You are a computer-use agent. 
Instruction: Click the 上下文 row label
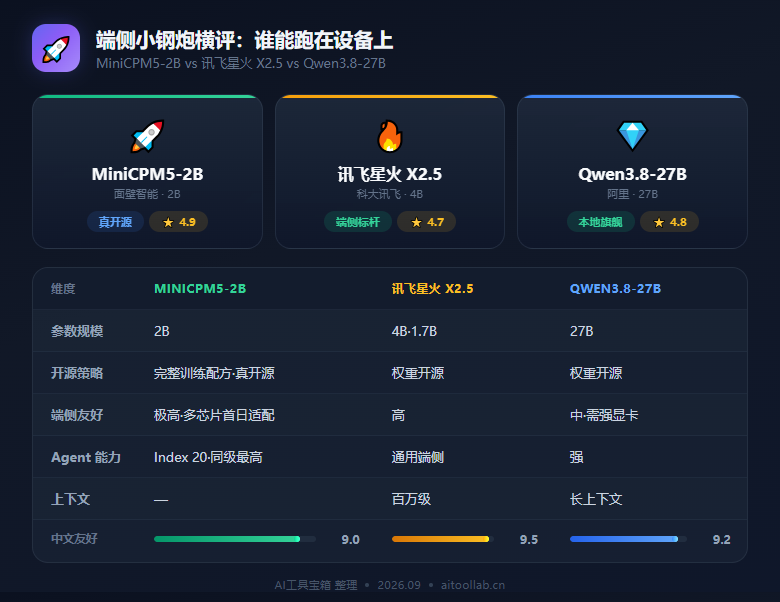tap(71, 499)
